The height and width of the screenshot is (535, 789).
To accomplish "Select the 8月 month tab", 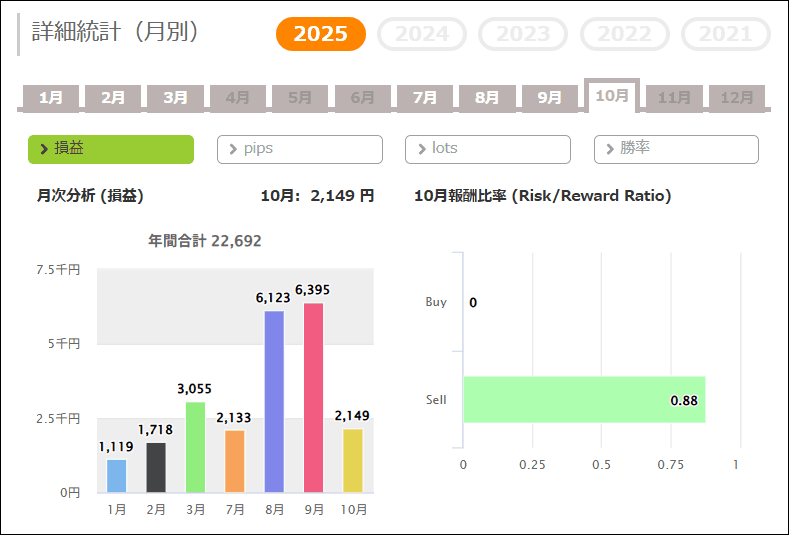I will (x=487, y=98).
